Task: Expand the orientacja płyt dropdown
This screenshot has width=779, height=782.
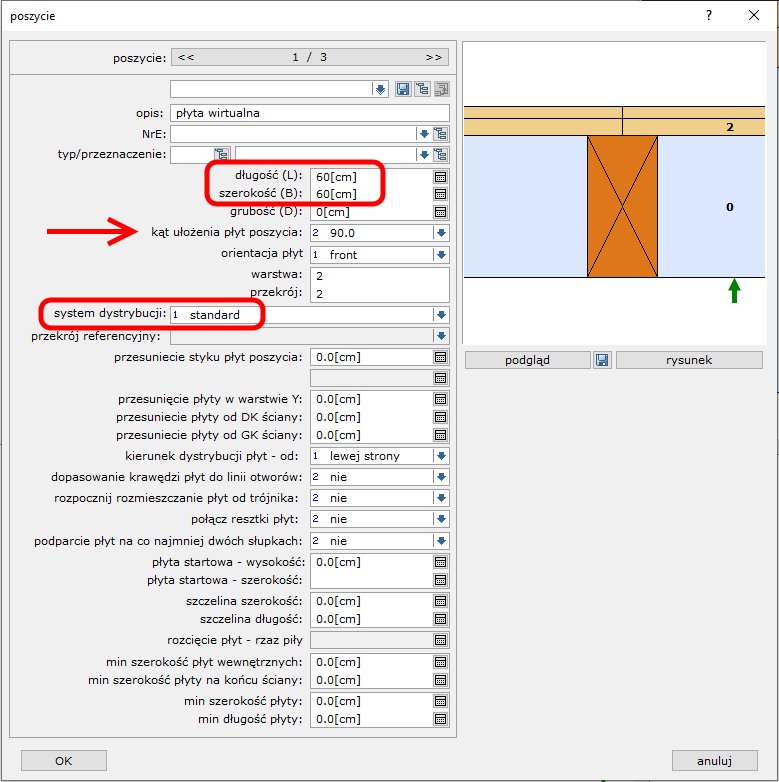Action: [x=440, y=255]
